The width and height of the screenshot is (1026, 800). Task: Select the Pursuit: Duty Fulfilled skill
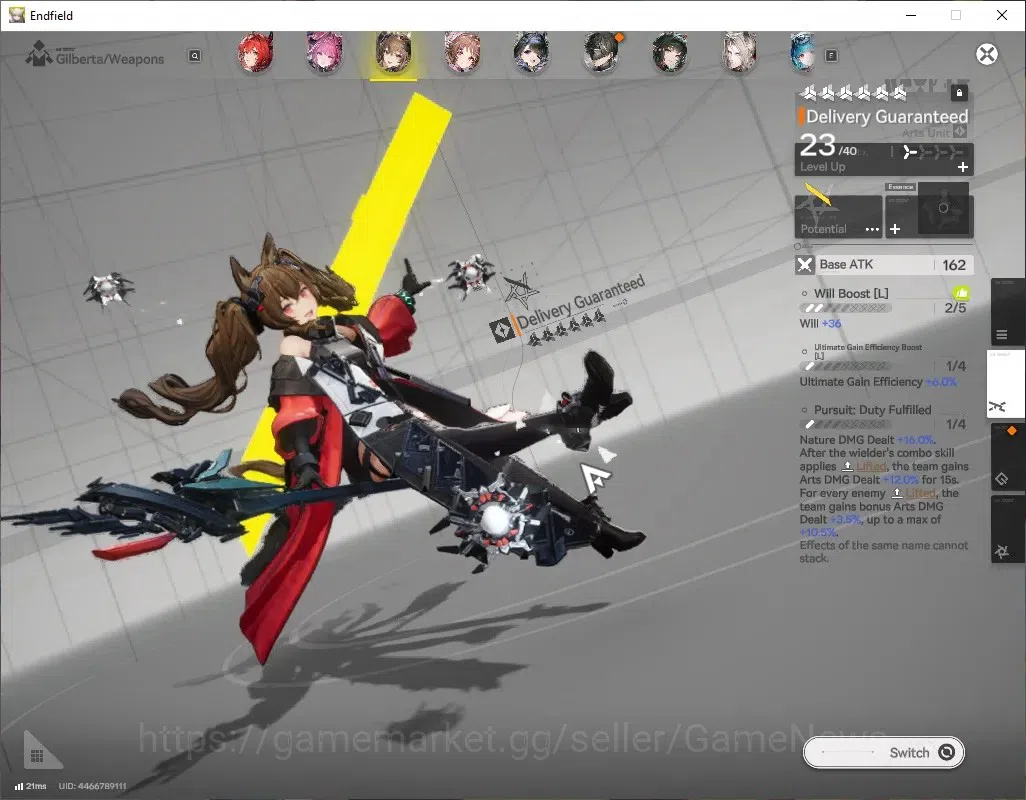872,410
